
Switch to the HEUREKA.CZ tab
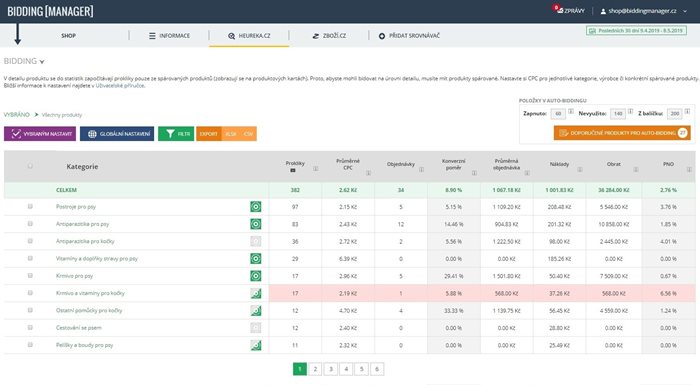tap(249, 36)
